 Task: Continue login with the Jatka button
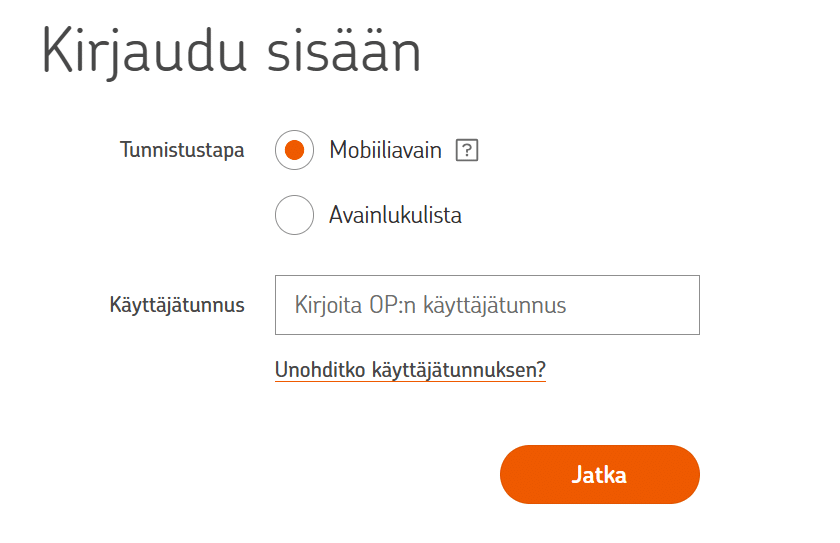click(599, 474)
